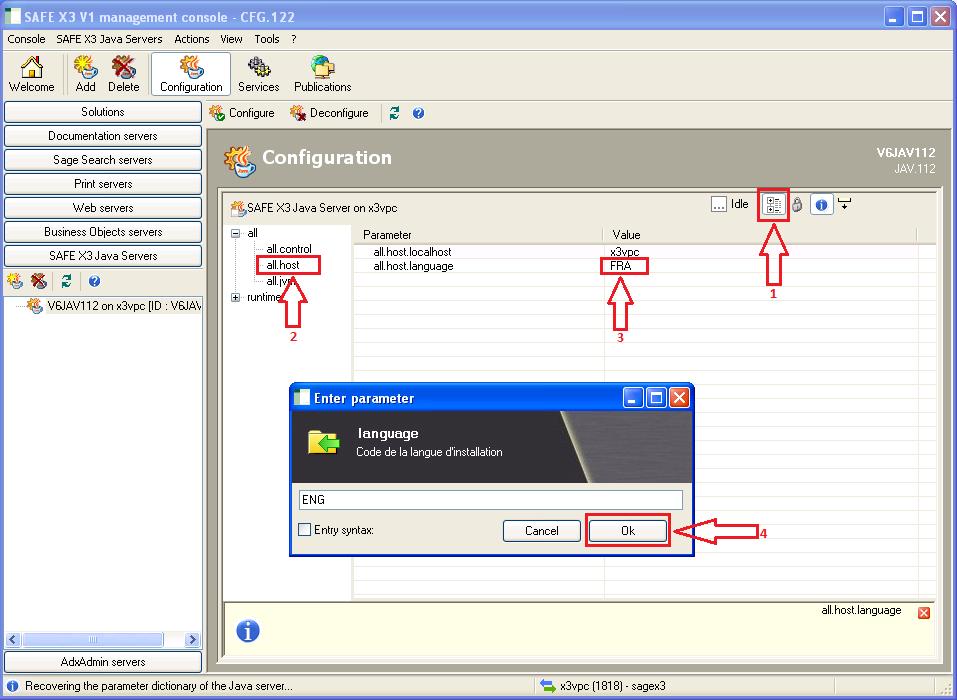Open sidebar help icon
The height and width of the screenshot is (700, 957).
pos(94,281)
